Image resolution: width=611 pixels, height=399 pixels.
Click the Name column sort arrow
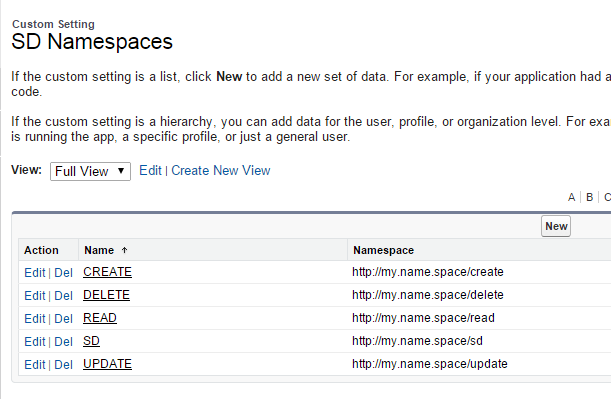124,250
